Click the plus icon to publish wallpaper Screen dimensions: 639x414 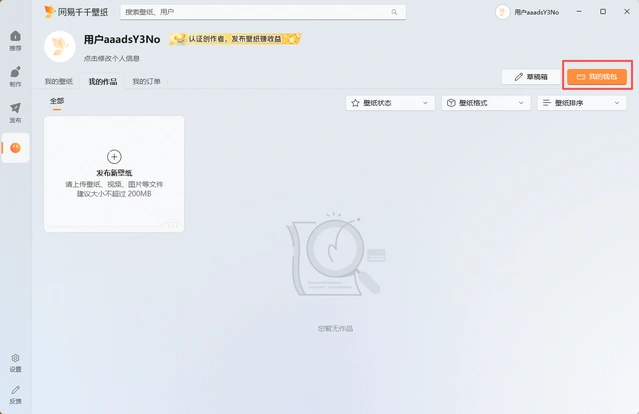point(114,156)
